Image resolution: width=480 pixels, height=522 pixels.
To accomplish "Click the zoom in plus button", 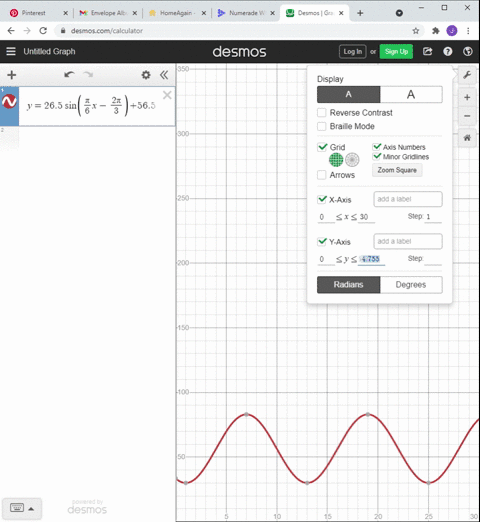I will 467,97.
